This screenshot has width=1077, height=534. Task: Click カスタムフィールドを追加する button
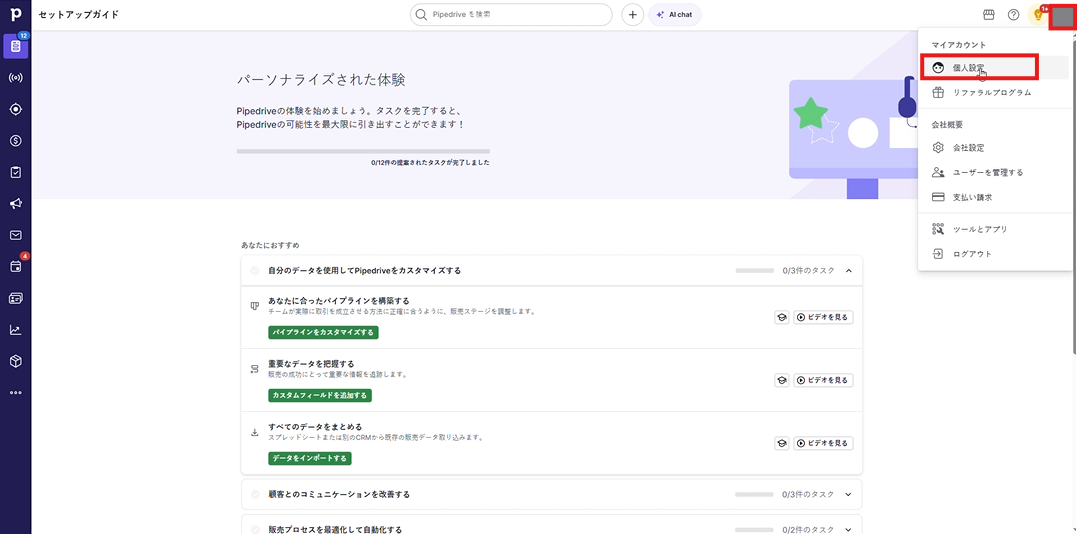click(319, 396)
